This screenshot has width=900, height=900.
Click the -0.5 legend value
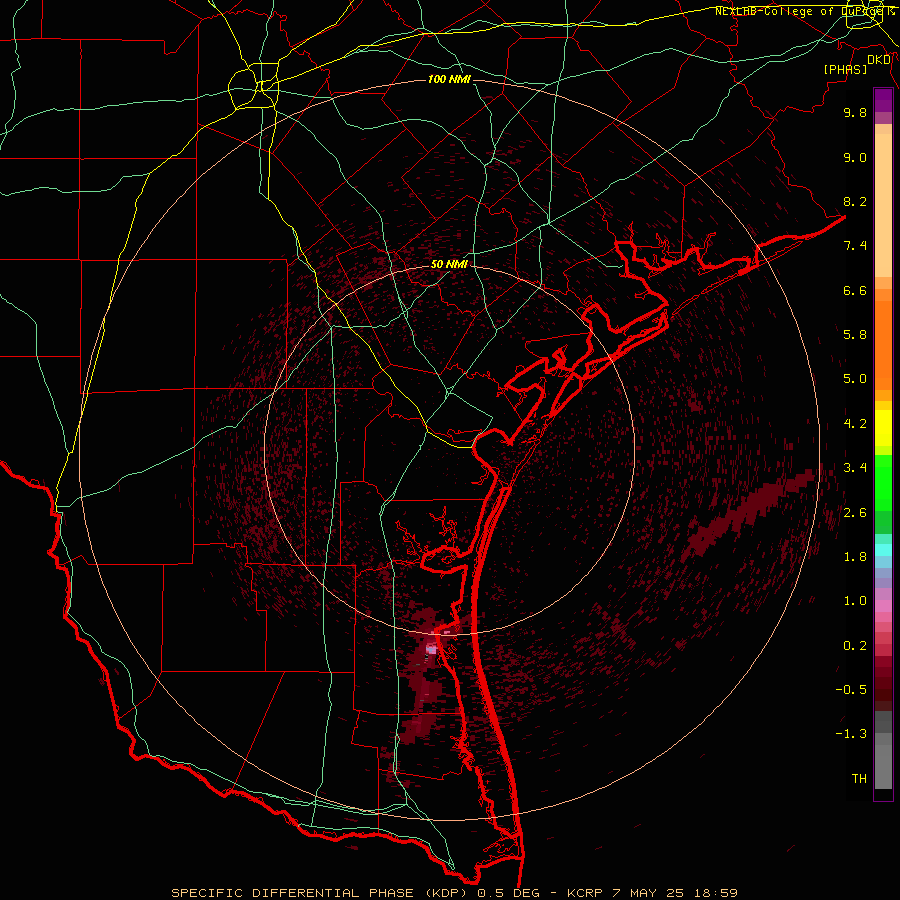tap(851, 690)
